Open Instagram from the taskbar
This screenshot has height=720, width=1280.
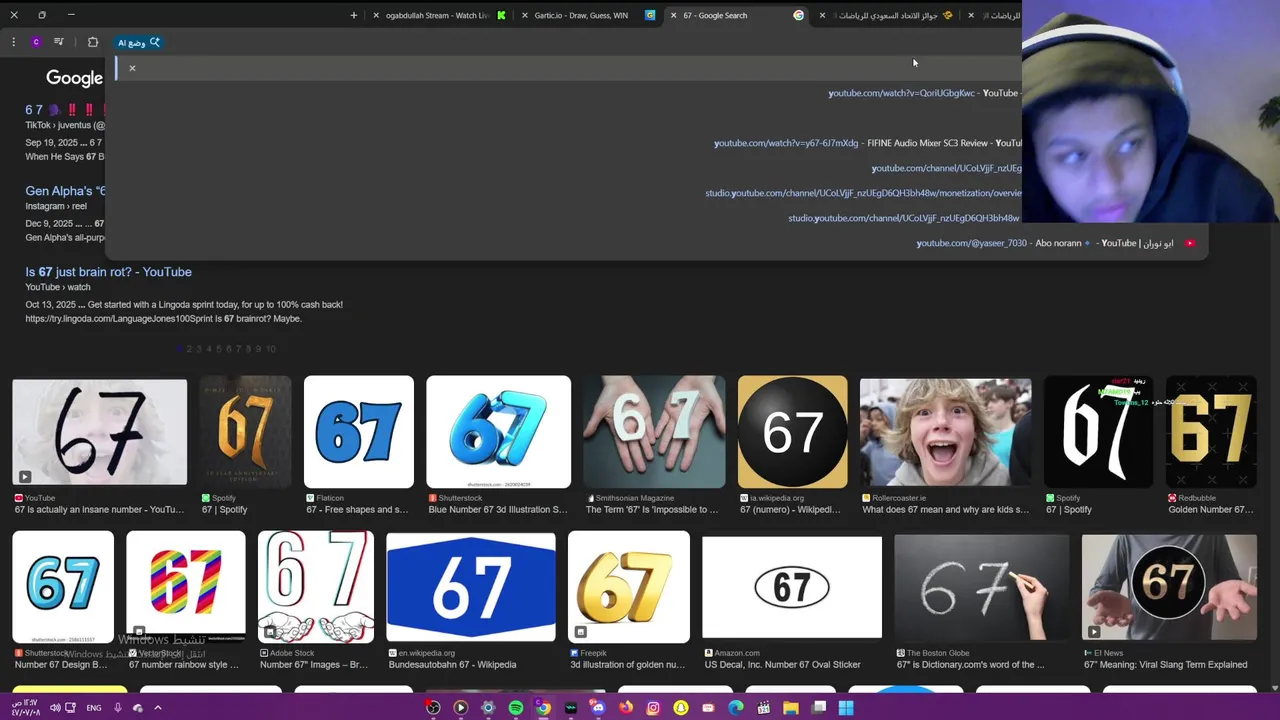click(653, 708)
